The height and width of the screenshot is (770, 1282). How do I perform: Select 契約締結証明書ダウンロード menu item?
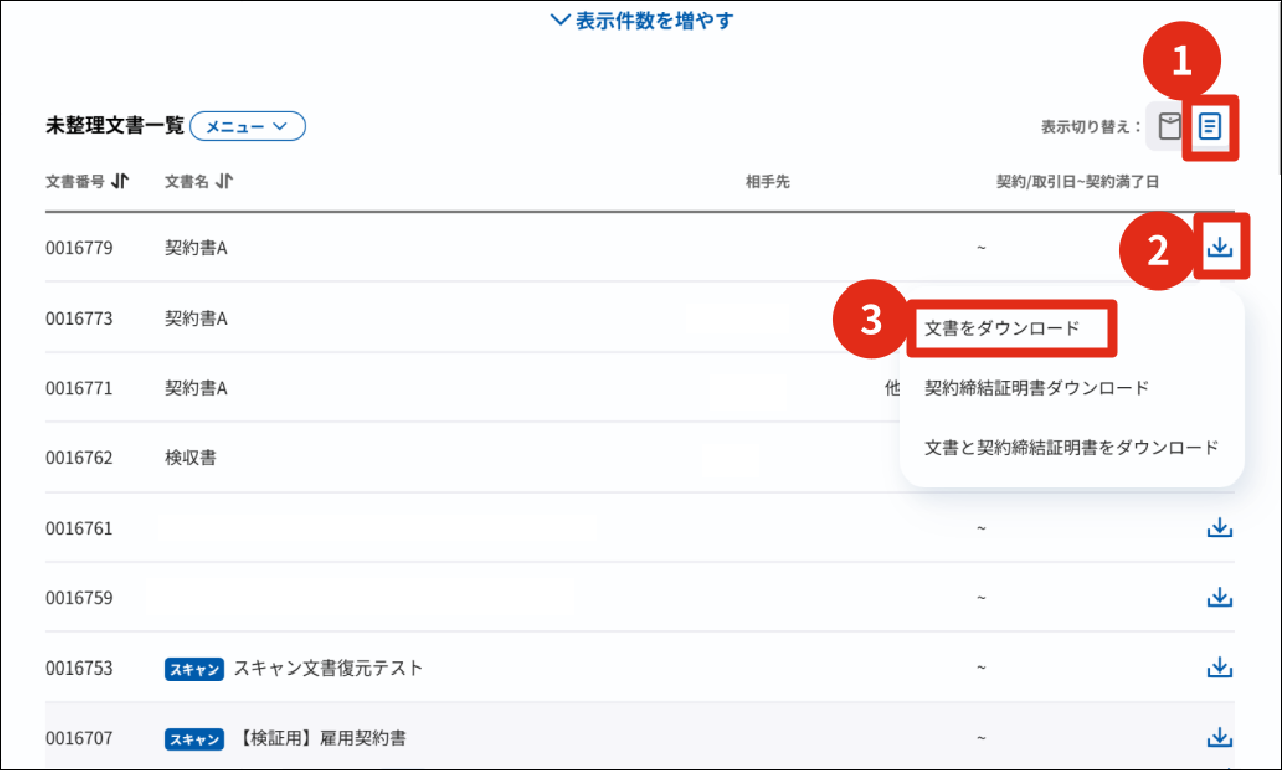(x=1037, y=388)
